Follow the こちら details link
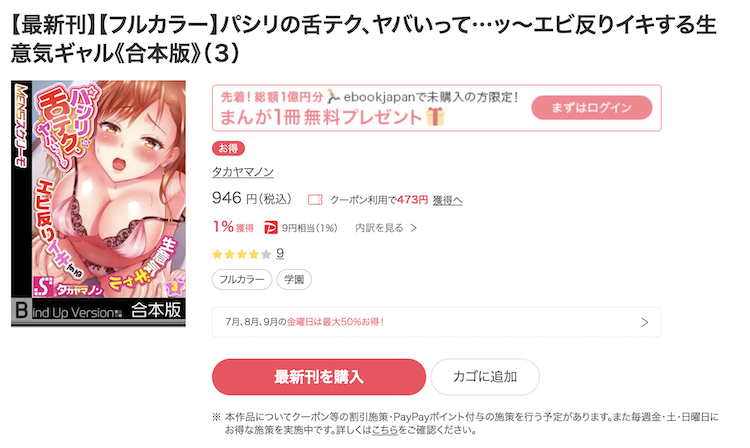The image size is (750, 448). pyautogui.click(x=385, y=430)
